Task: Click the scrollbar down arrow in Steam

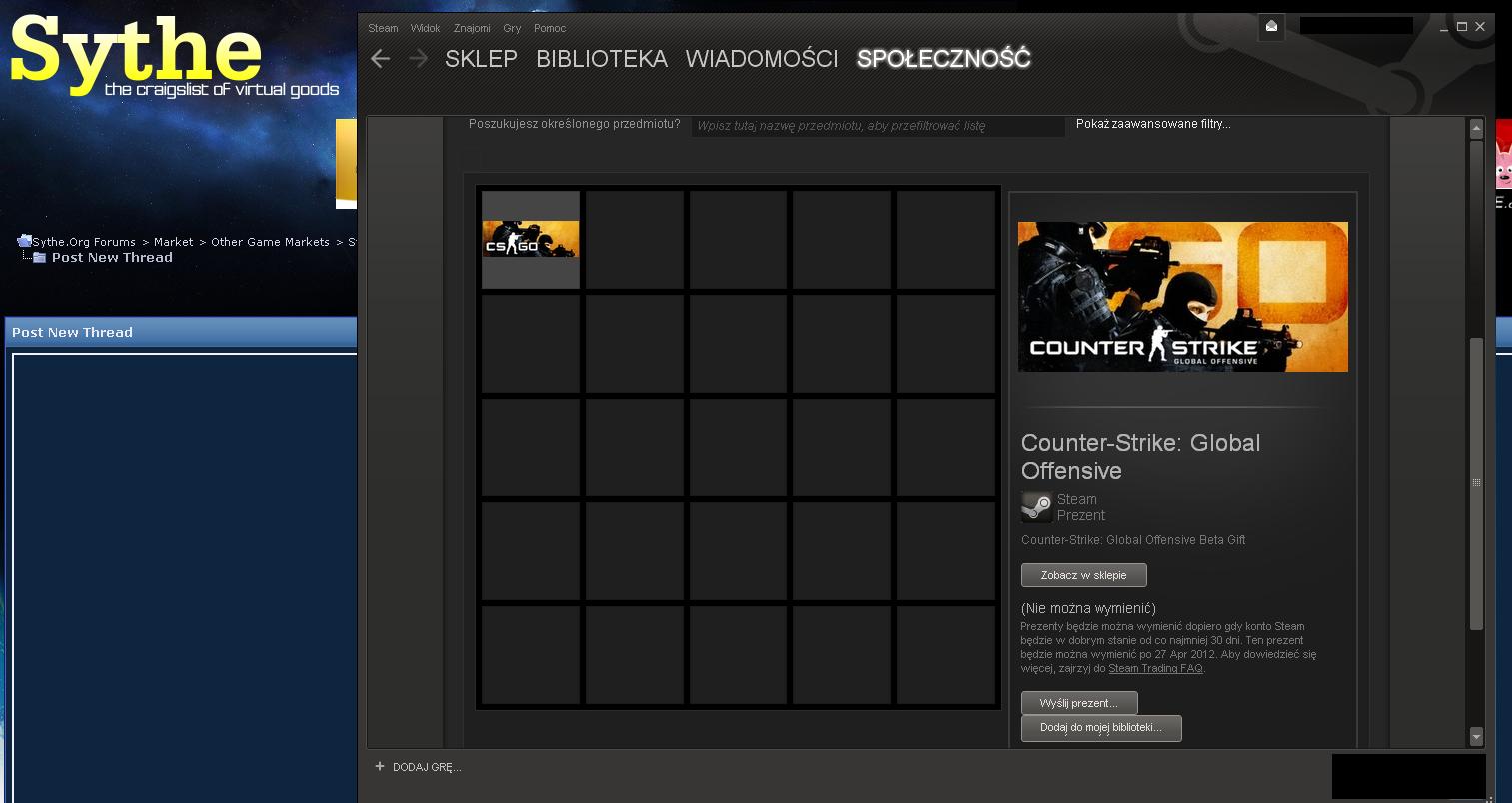Action: tap(1476, 737)
